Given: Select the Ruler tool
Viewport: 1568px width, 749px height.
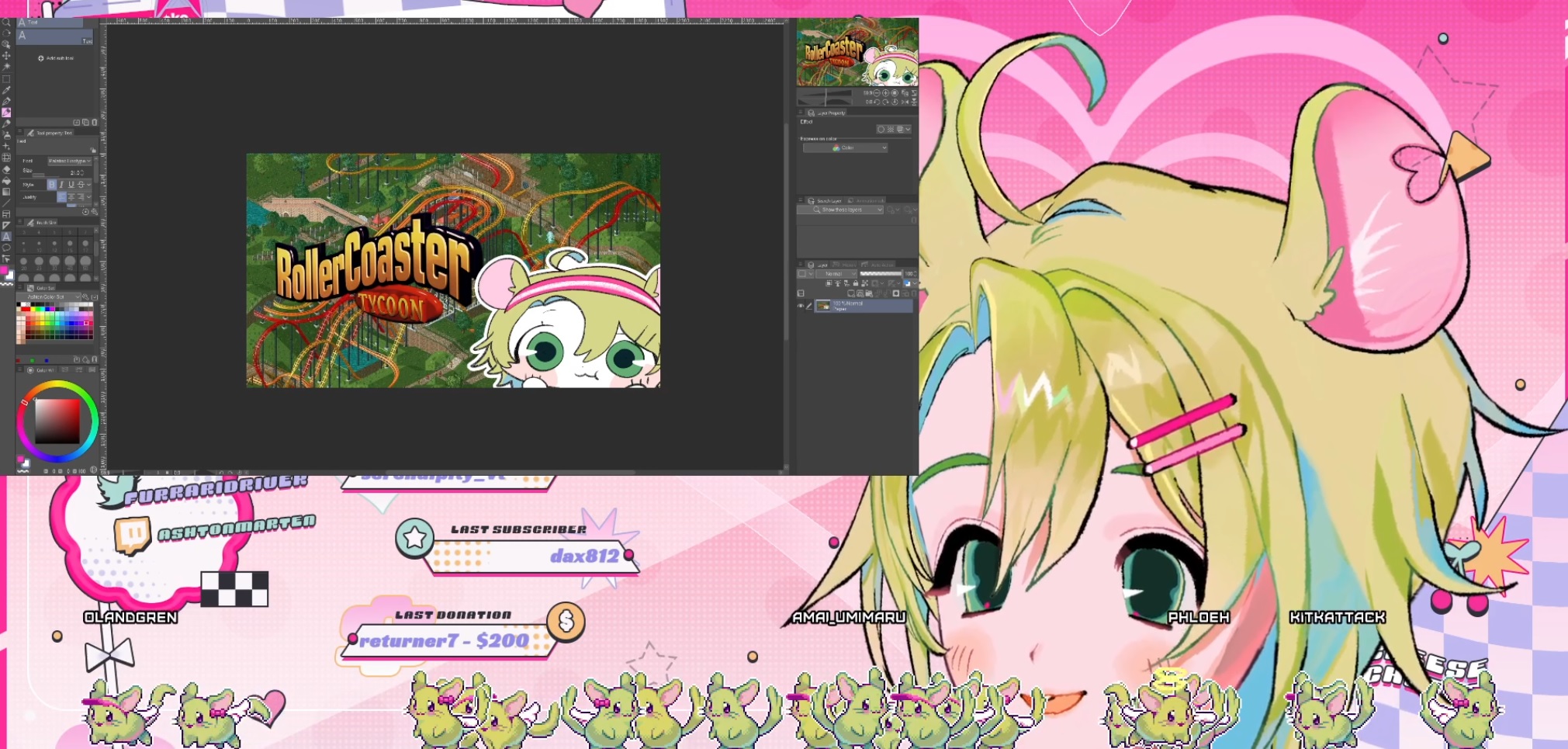Looking at the screenshot, I should coord(6,225).
